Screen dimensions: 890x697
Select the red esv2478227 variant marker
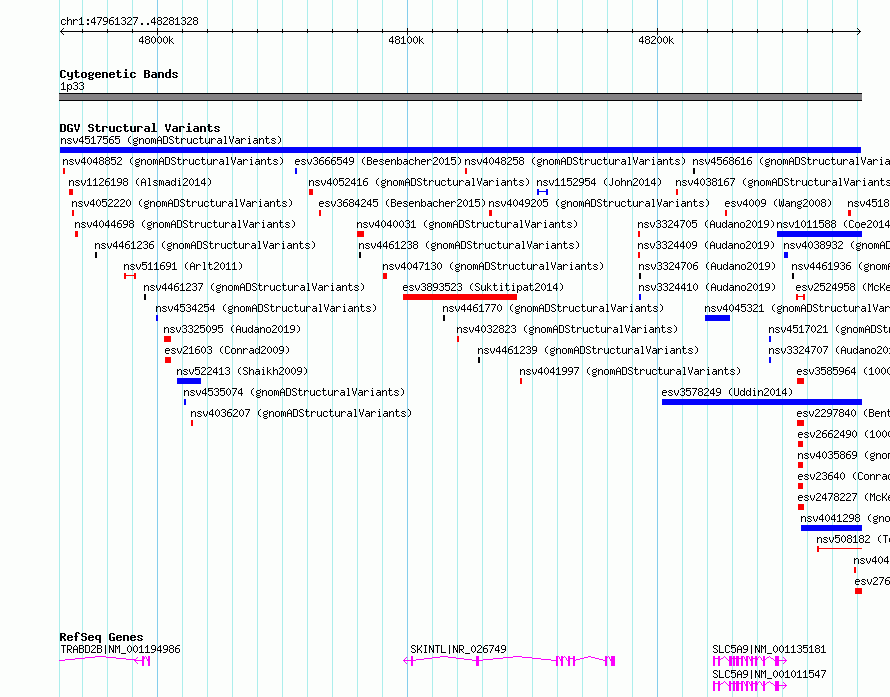(x=801, y=507)
